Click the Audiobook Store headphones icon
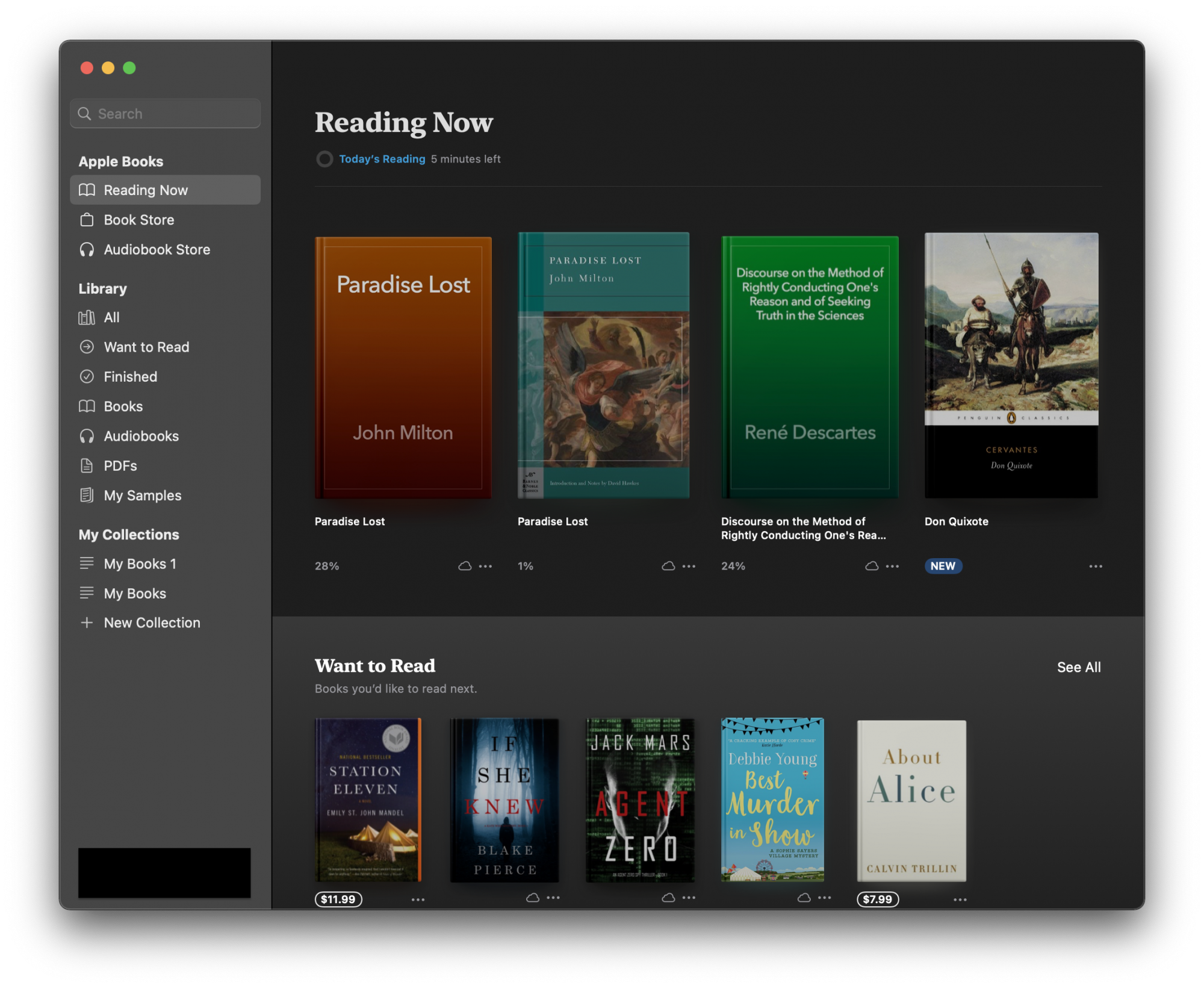The image size is (1204, 988). (87, 249)
